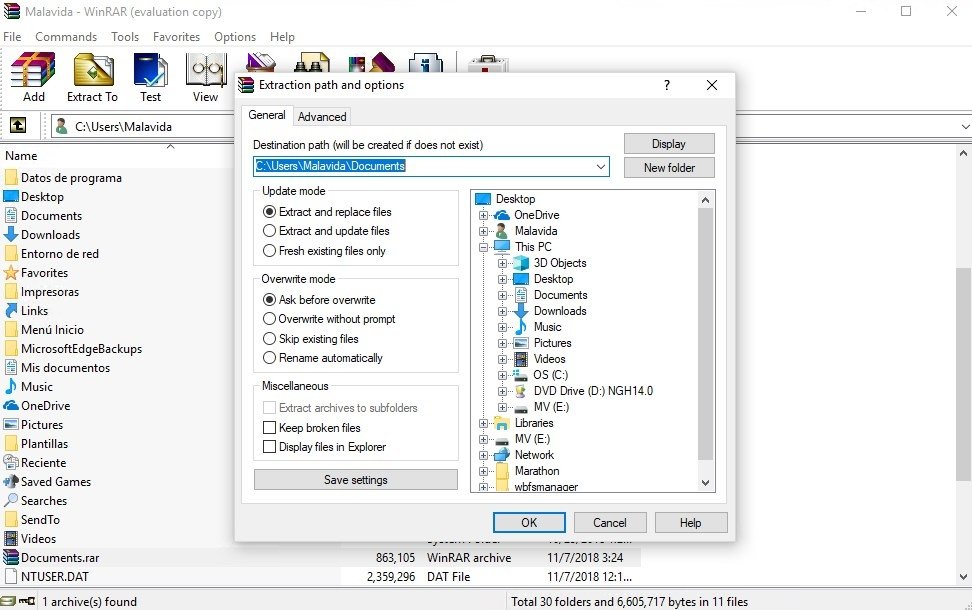The width and height of the screenshot is (972, 610).
Task: Click folder tree scroll up arrow
Action: click(x=705, y=200)
